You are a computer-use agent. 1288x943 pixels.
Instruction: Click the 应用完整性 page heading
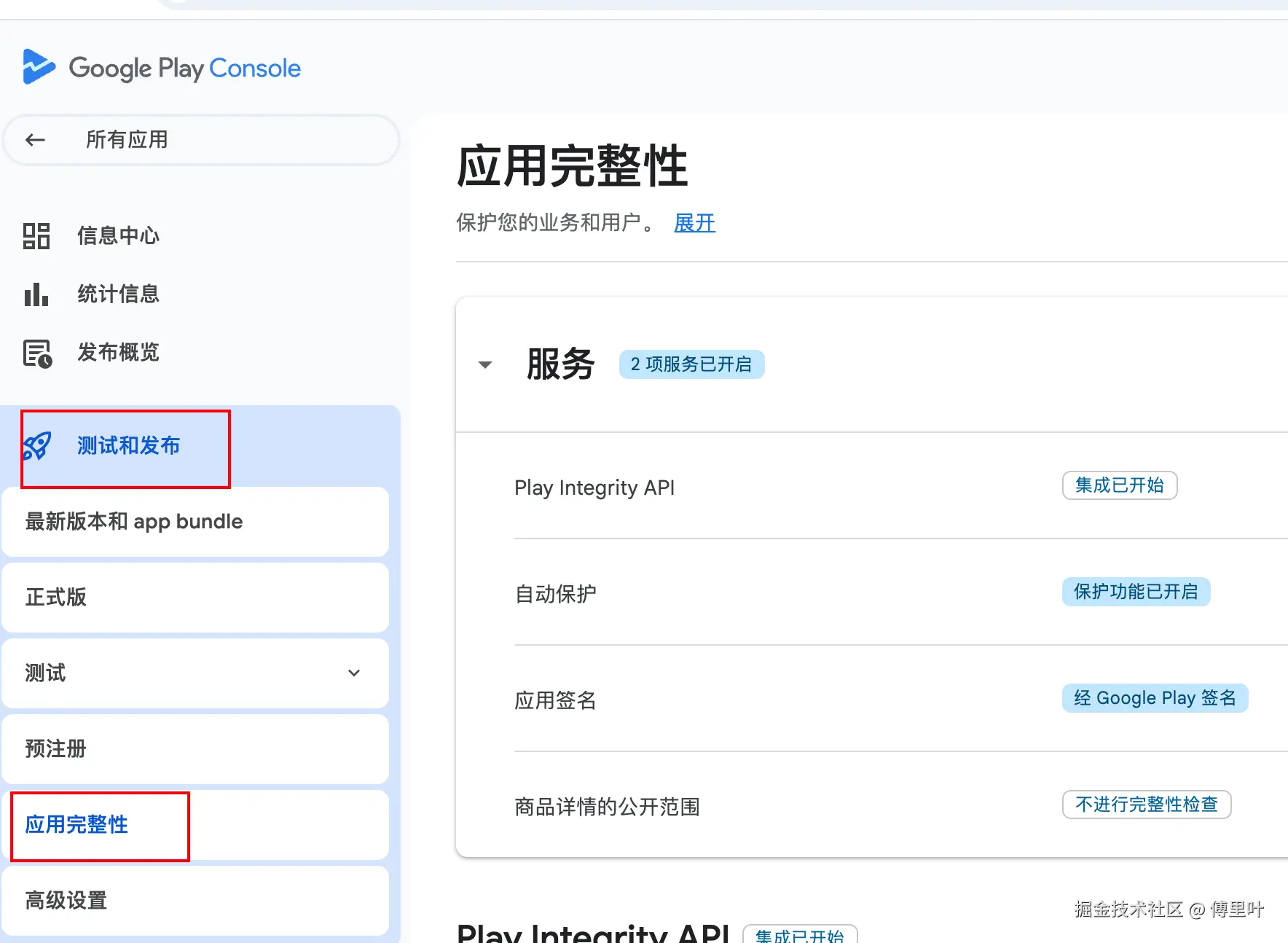pos(572,166)
